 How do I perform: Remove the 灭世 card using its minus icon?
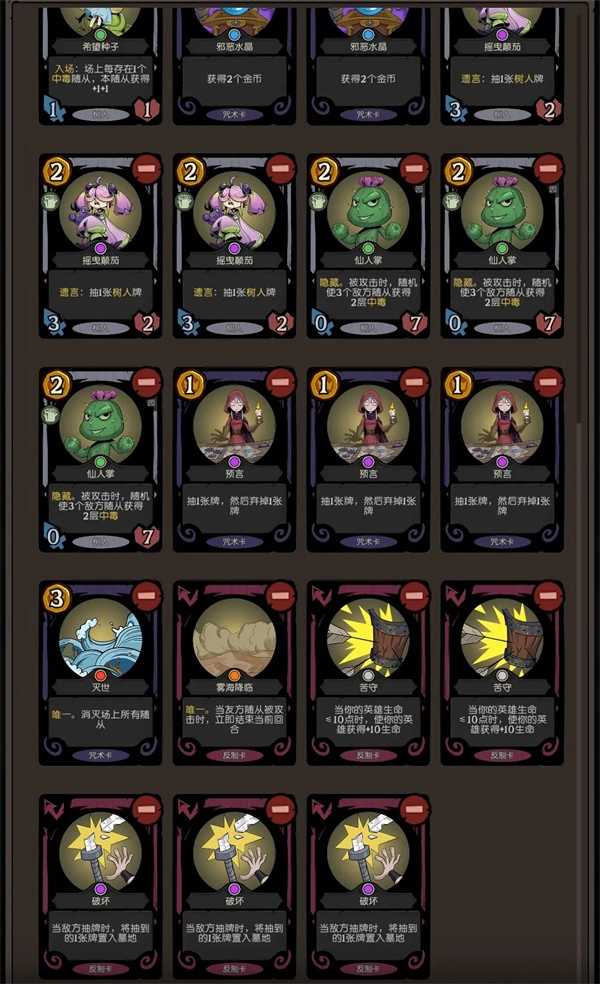pos(146,596)
